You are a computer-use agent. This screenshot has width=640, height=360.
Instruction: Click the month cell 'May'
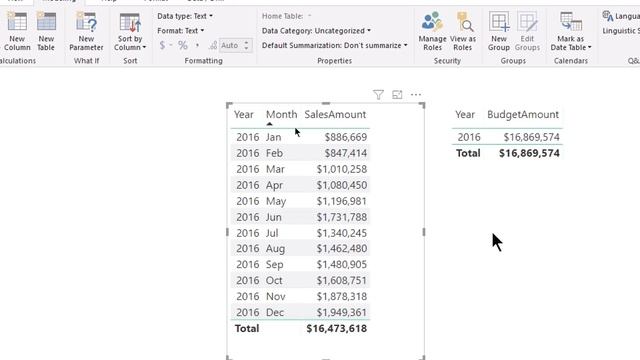(x=276, y=201)
